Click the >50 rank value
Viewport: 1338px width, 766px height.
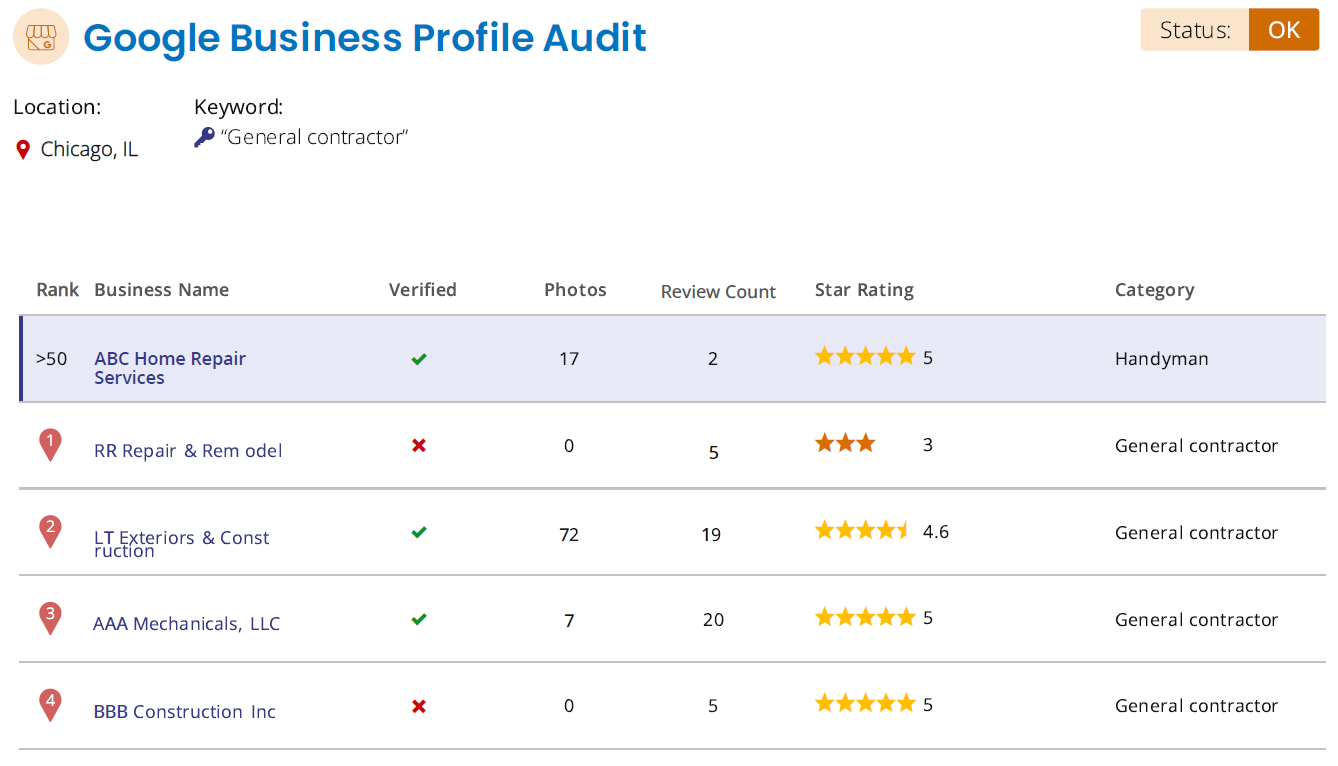tap(52, 358)
